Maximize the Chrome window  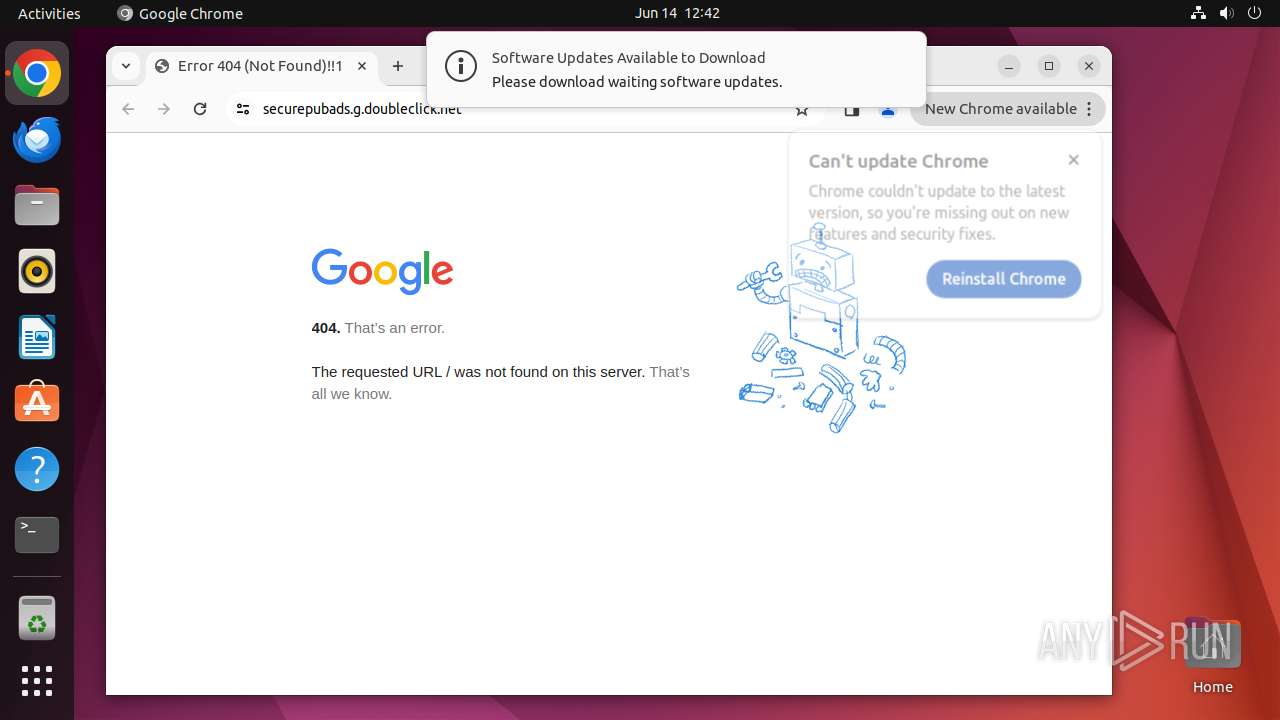[1049, 66]
